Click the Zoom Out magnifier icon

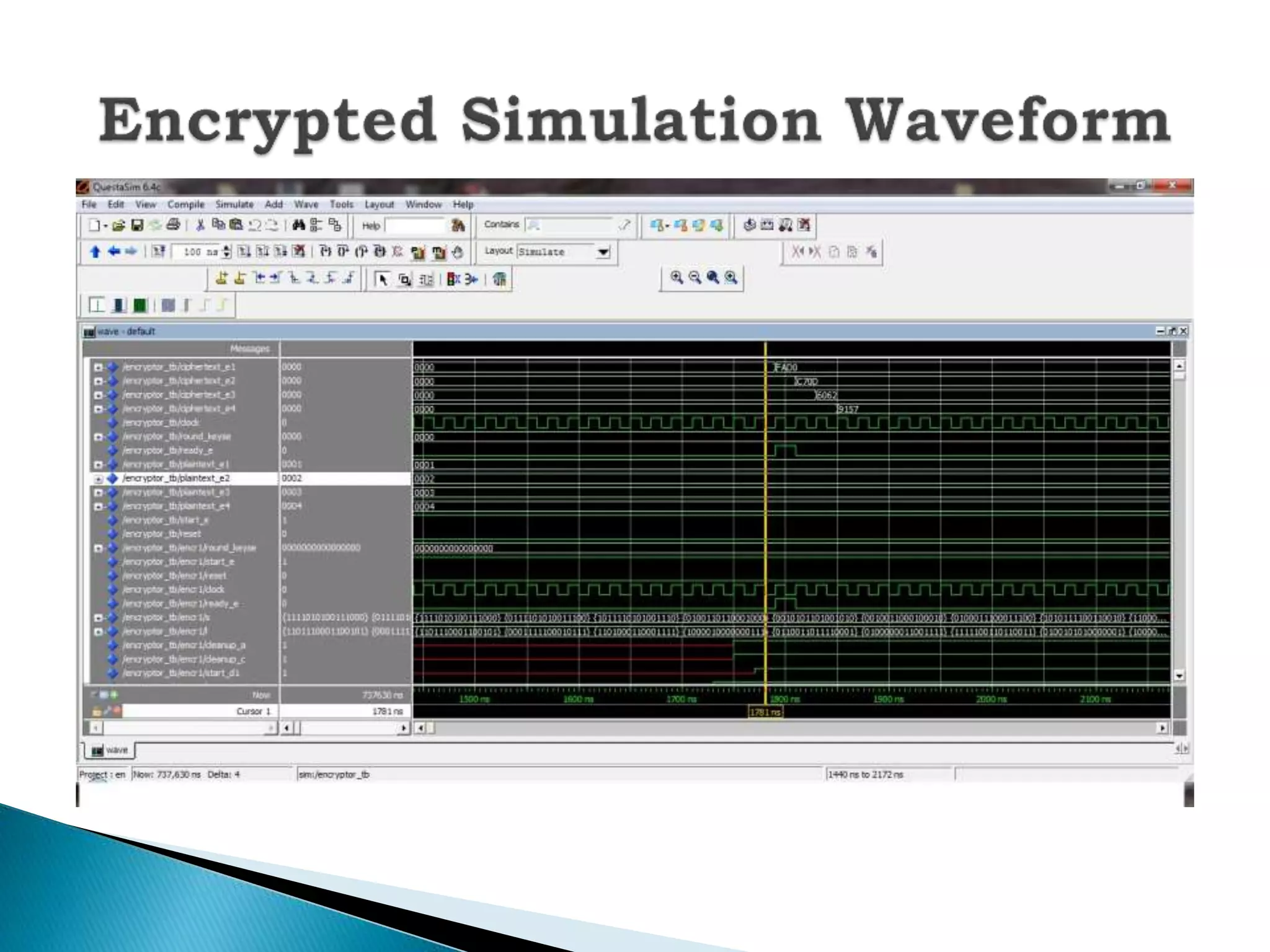695,278
